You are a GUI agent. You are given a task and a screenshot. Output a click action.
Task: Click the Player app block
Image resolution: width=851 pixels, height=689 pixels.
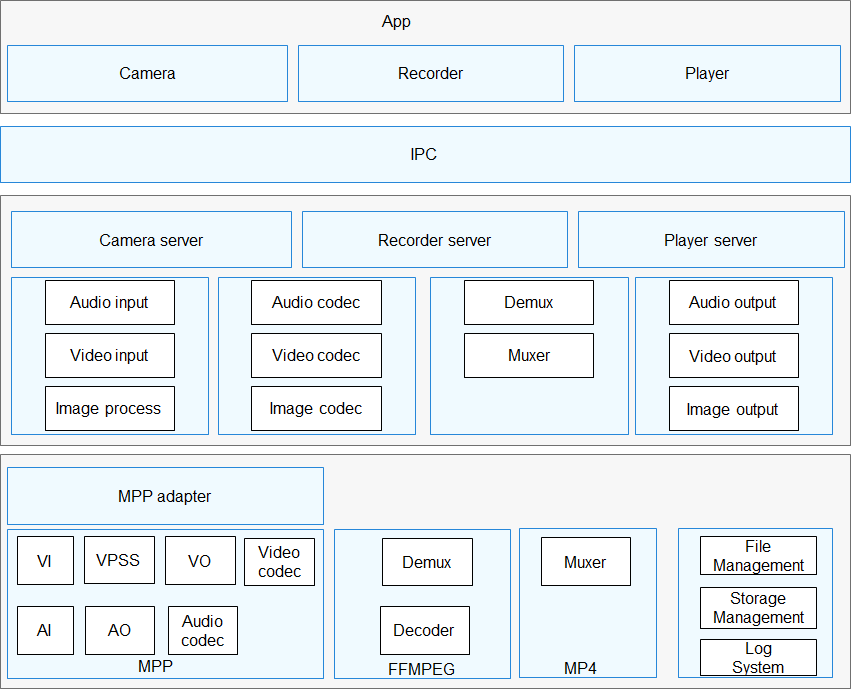(x=706, y=73)
